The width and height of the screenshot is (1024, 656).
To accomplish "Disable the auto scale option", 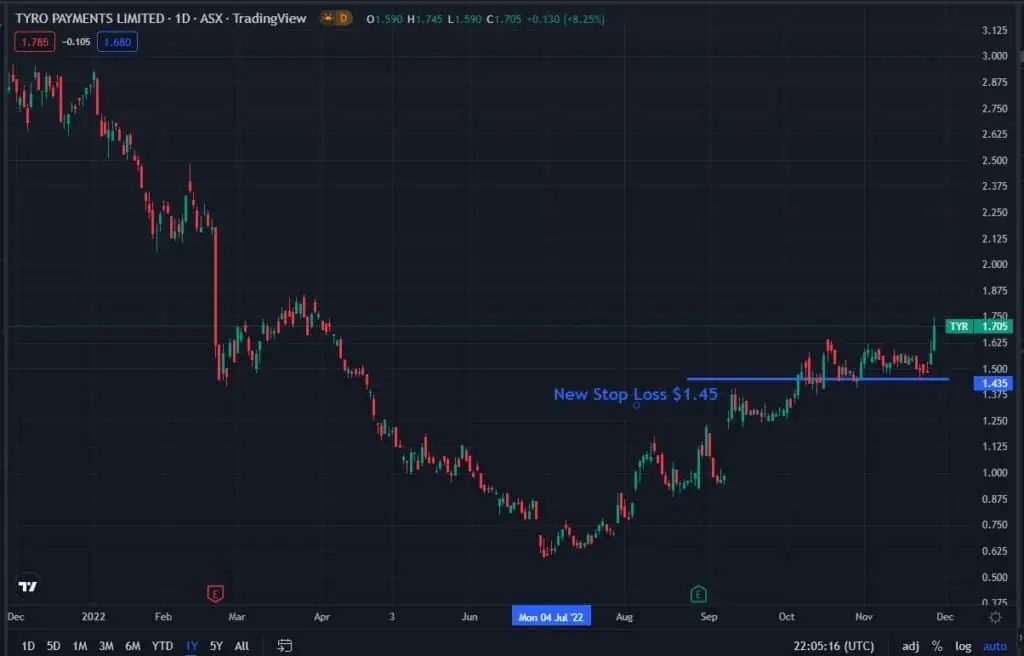I will coord(995,646).
